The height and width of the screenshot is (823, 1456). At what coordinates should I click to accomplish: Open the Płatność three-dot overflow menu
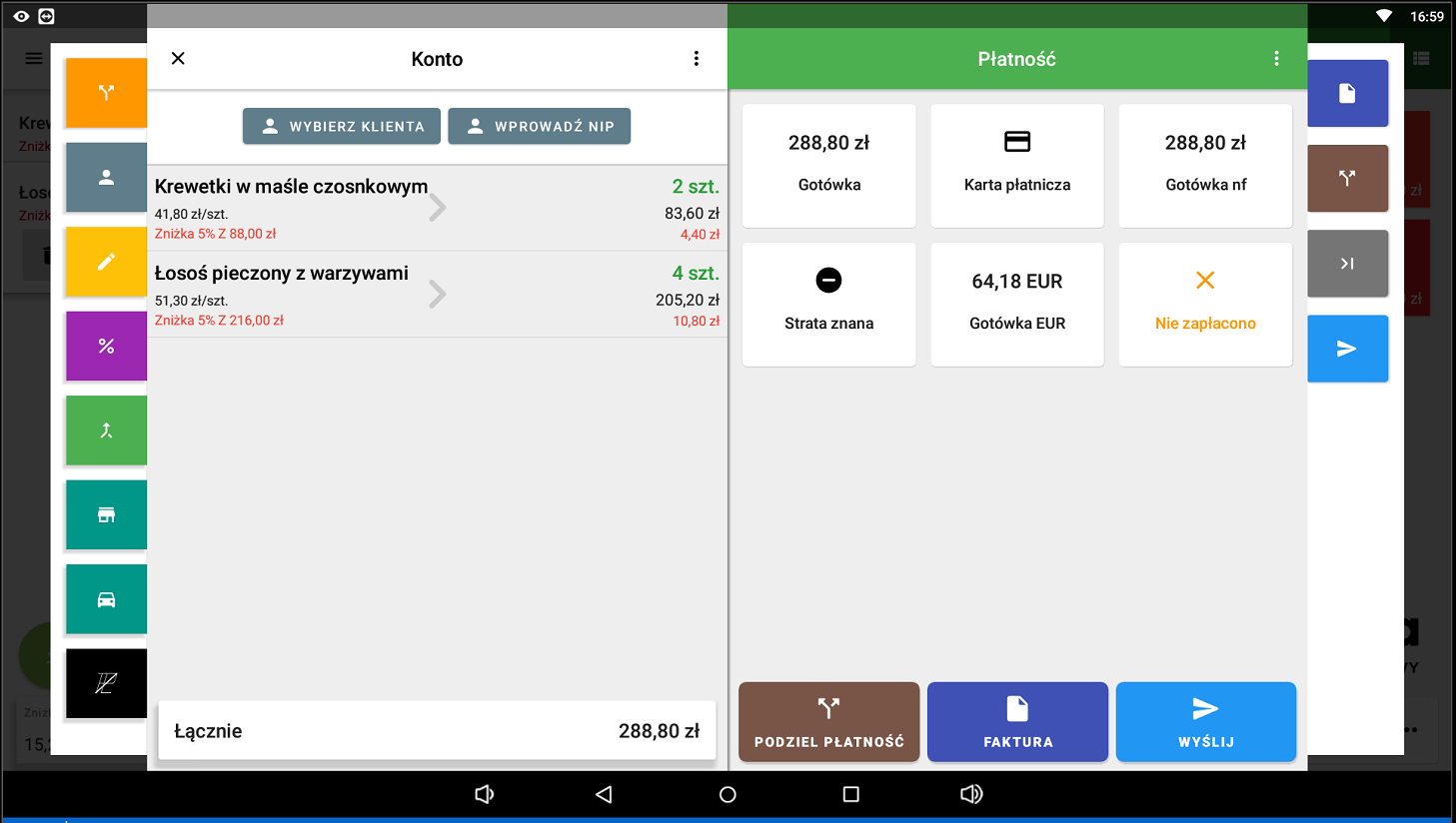[1276, 59]
